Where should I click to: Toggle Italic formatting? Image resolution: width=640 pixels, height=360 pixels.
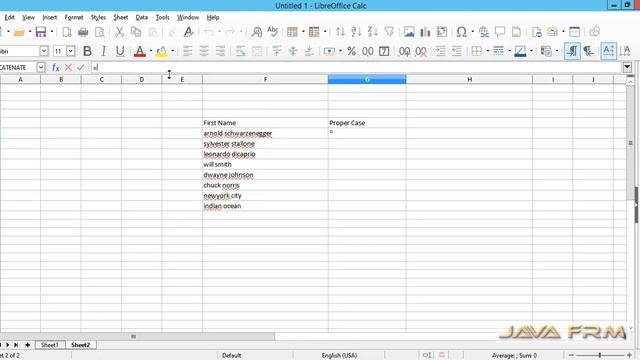(104, 51)
